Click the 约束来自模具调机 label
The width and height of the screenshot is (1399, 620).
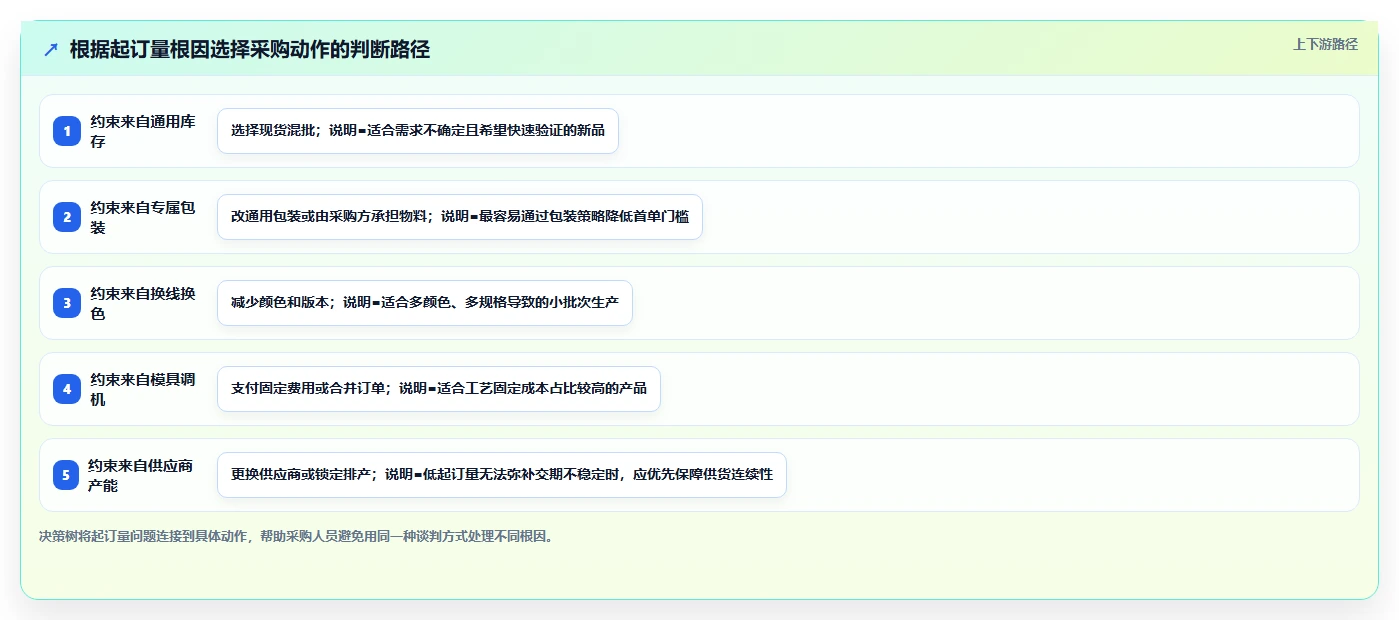pos(143,389)
